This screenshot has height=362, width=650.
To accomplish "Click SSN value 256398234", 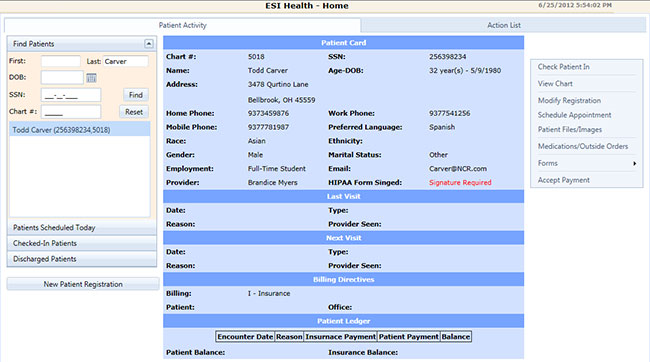I will click(447, 57).
